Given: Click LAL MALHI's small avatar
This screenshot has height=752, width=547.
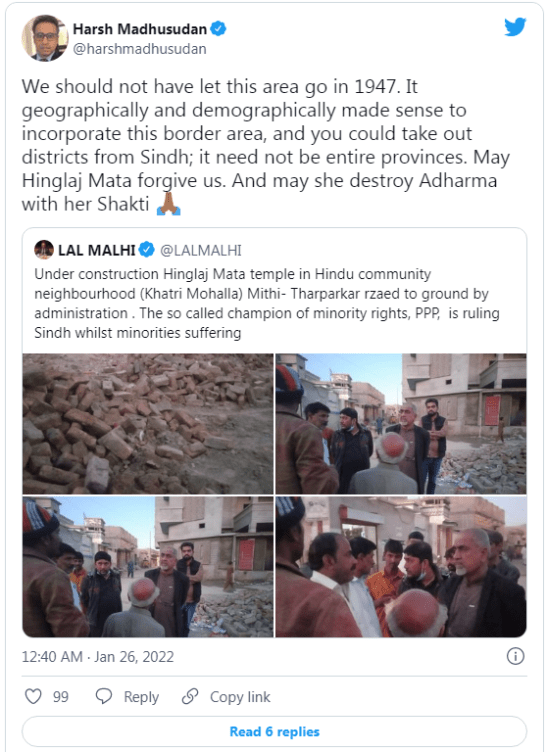Looking at the screenshot, I should coord(44,250).
